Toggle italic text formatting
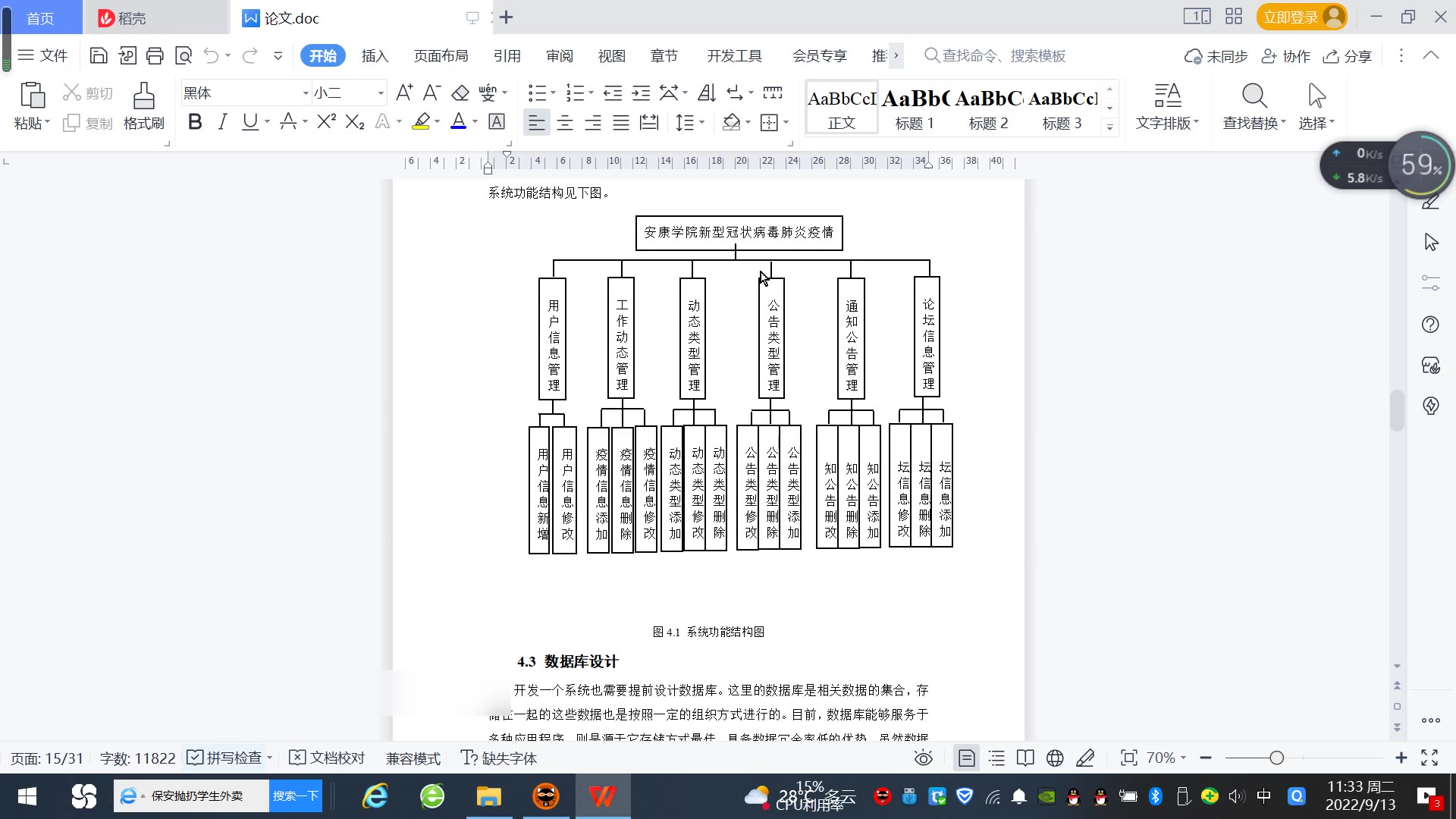This screenshot has height=819, width=1456. tap(222, 122)
